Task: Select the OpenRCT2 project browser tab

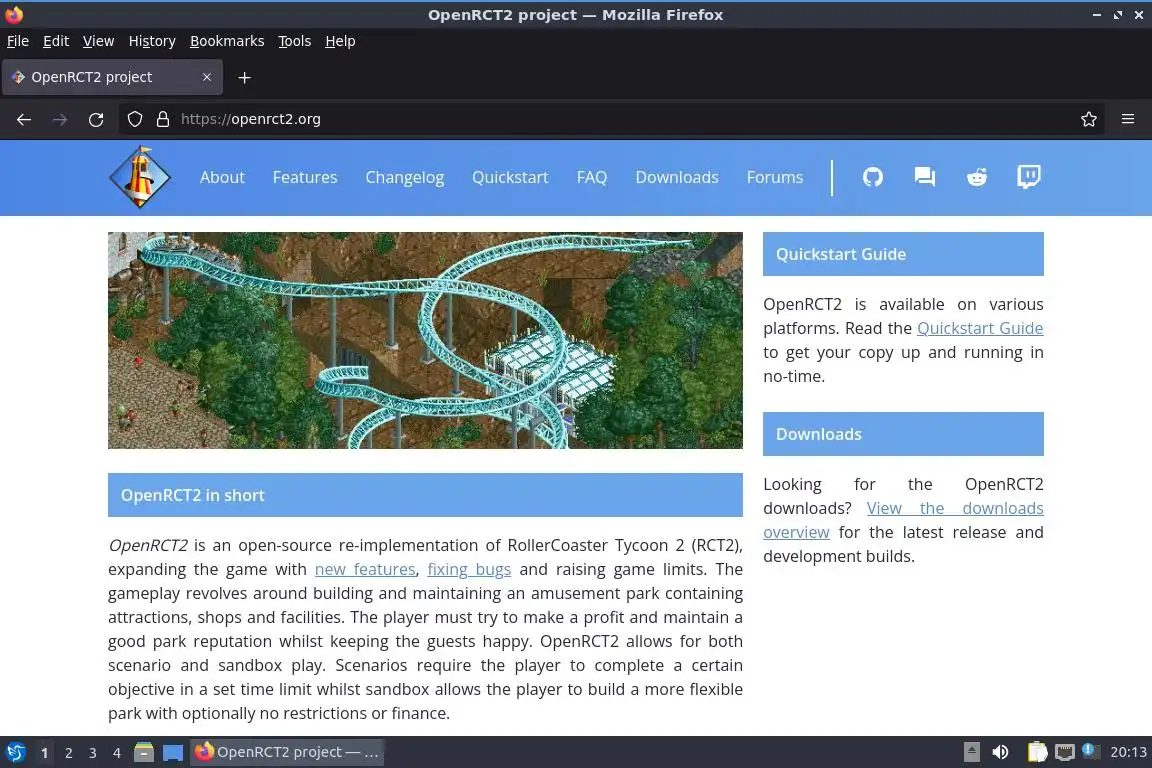Action: pyautogui.click(x=112, y=77)
